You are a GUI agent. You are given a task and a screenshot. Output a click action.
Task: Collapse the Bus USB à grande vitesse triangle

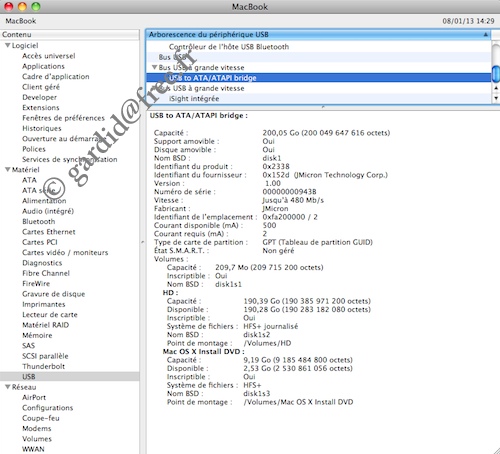coord(154,67)
